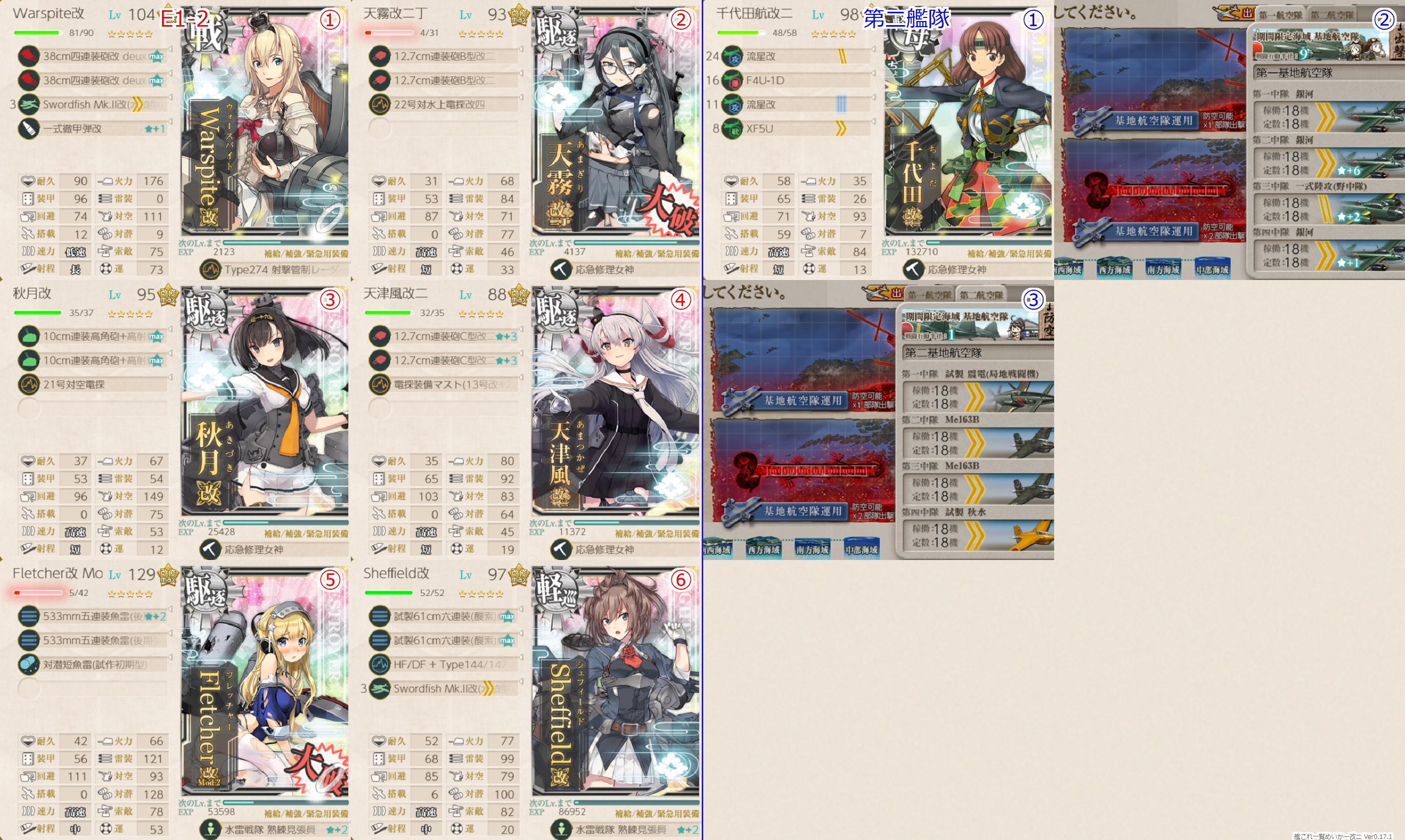Screen dimensions: 1405x840
Task: Click Amagiri's red HP bar
Action: [x=389, y=33]
